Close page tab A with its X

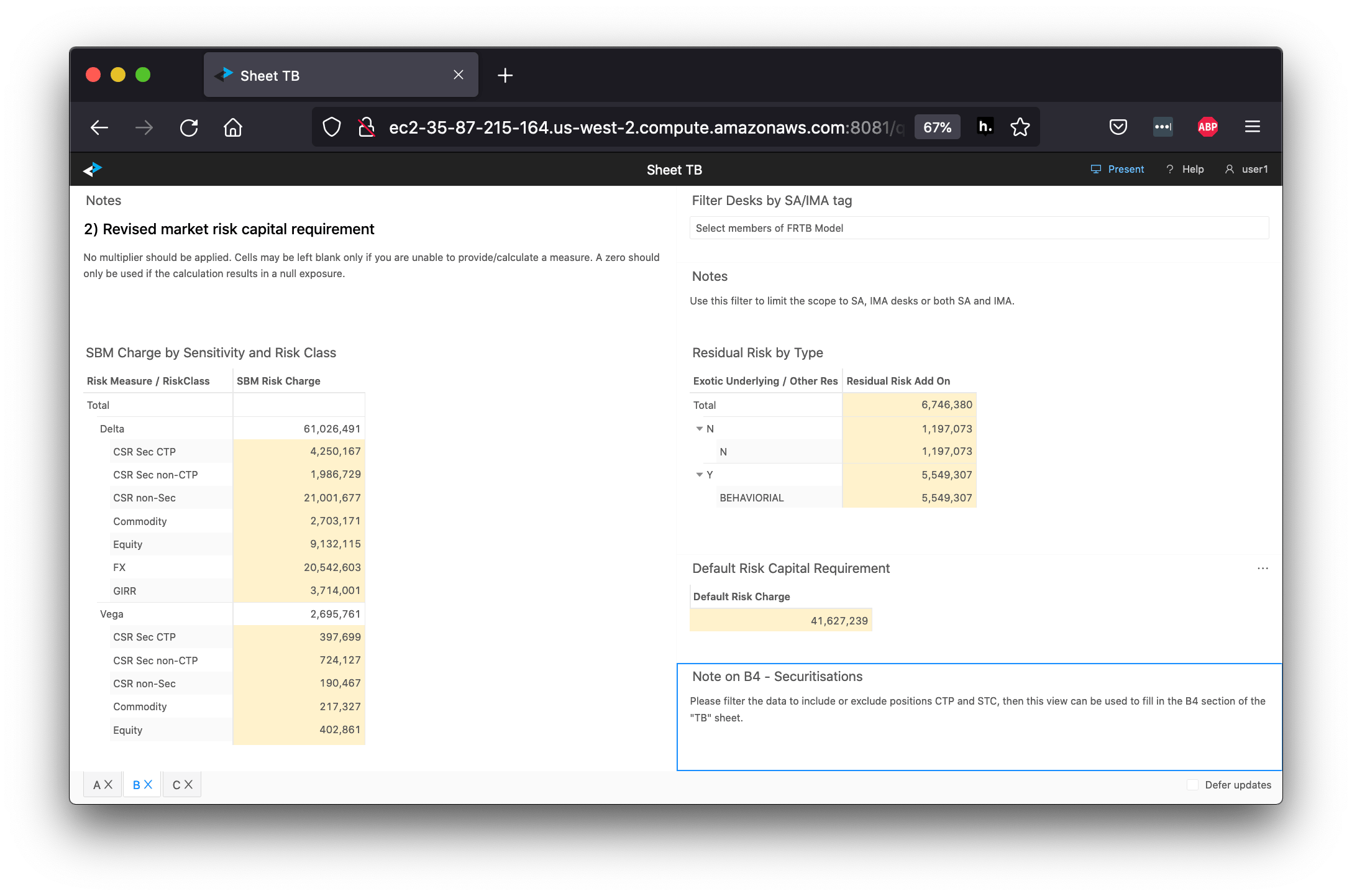pyautogui.click(x=108, y=785)
